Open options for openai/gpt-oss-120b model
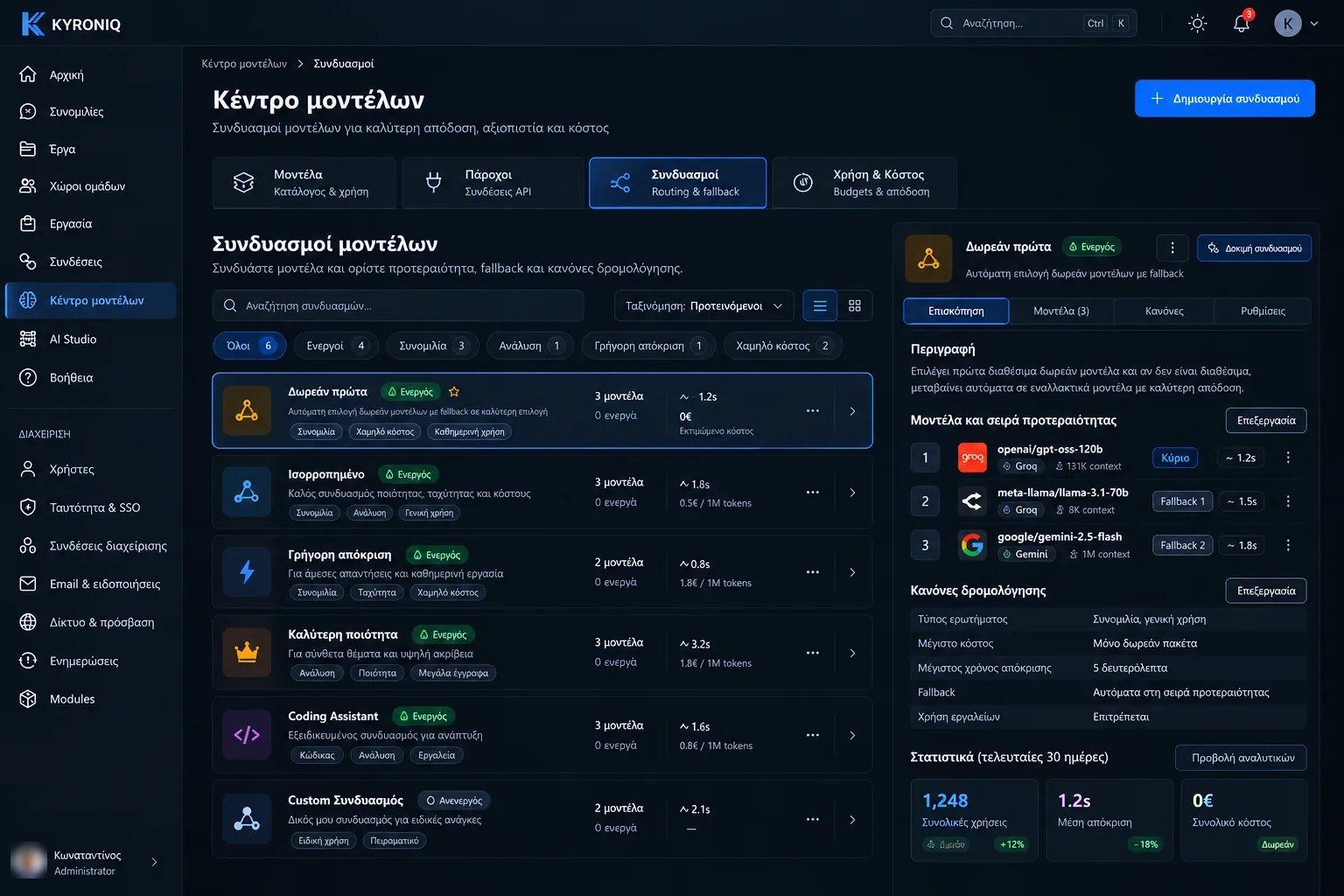Viewport: 1344px width, 896px height. [1288, 458]
